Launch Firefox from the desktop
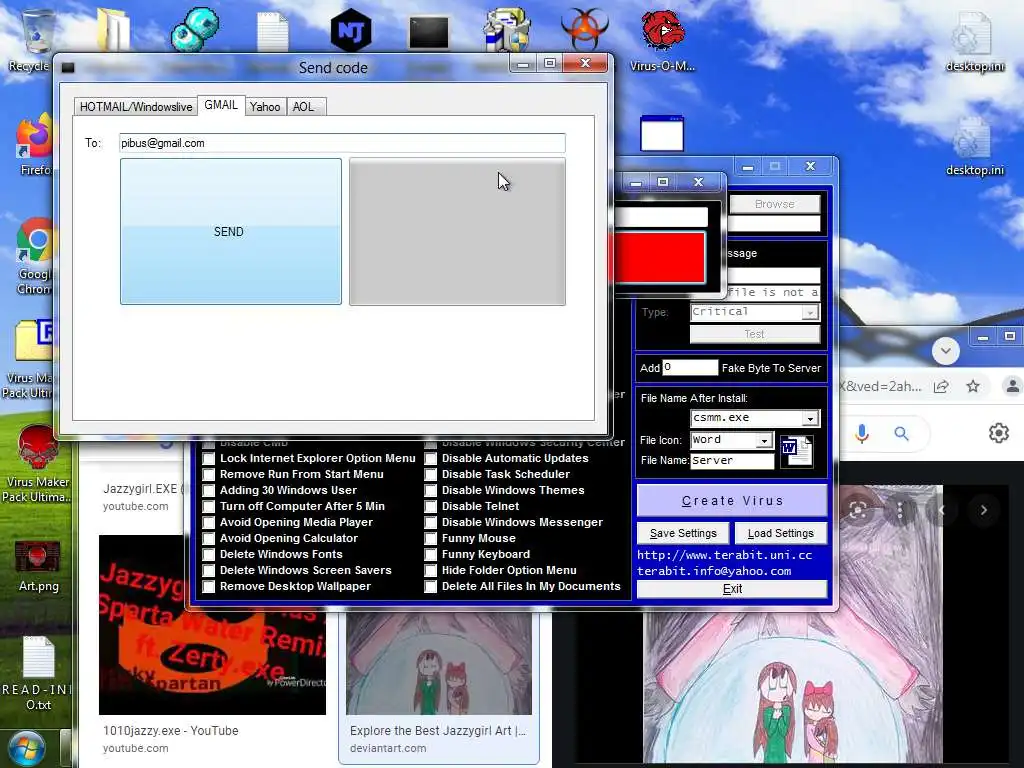Screen dimensions: 1024x768 [x=34, y=137]
